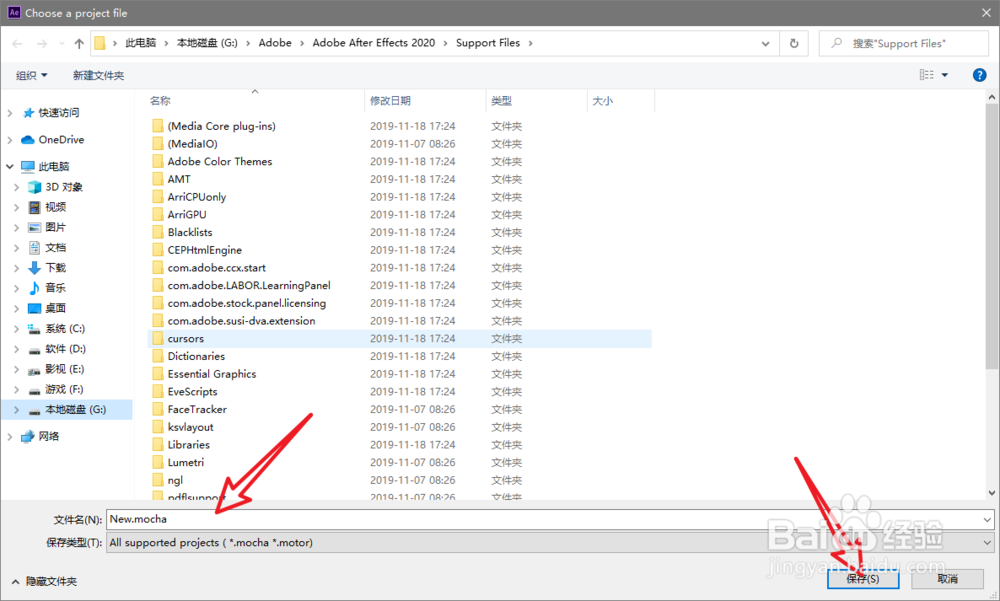Select the Blacklists folder icon
Screen dimensions: 1000x601
pos(158,232)
